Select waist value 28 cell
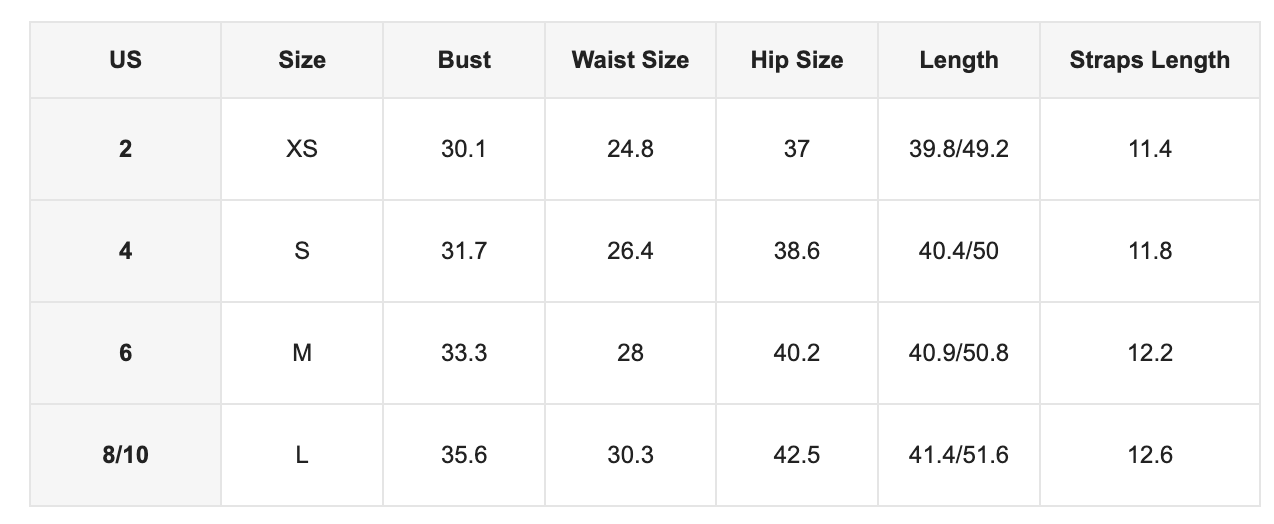 [x=630, y=353]
